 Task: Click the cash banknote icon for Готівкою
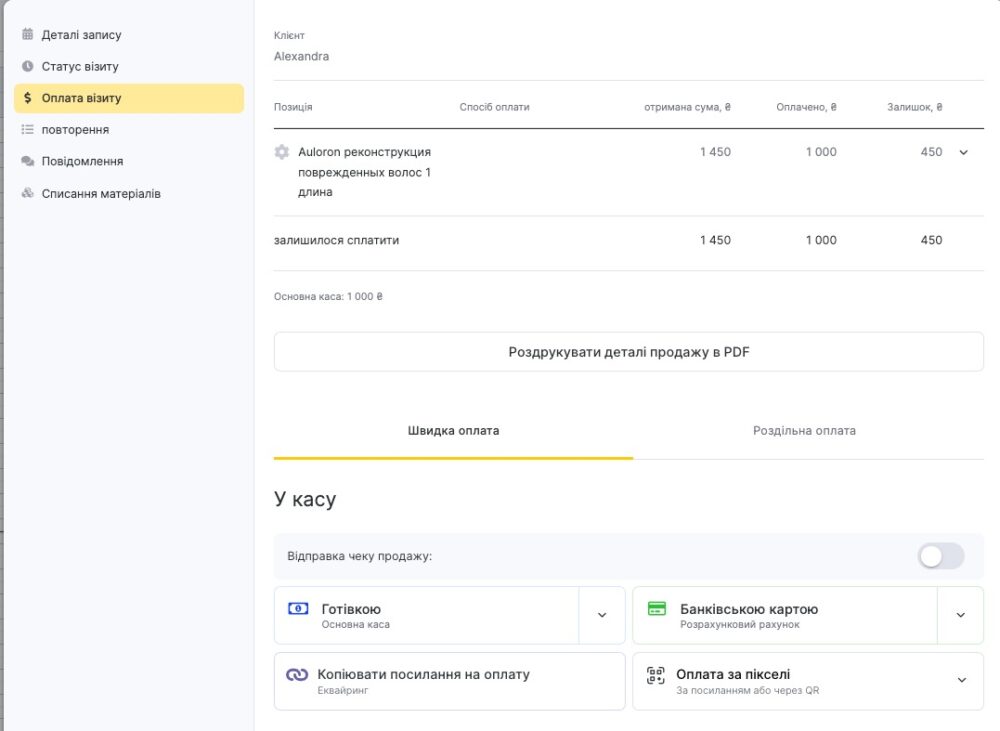pos(298,609)
